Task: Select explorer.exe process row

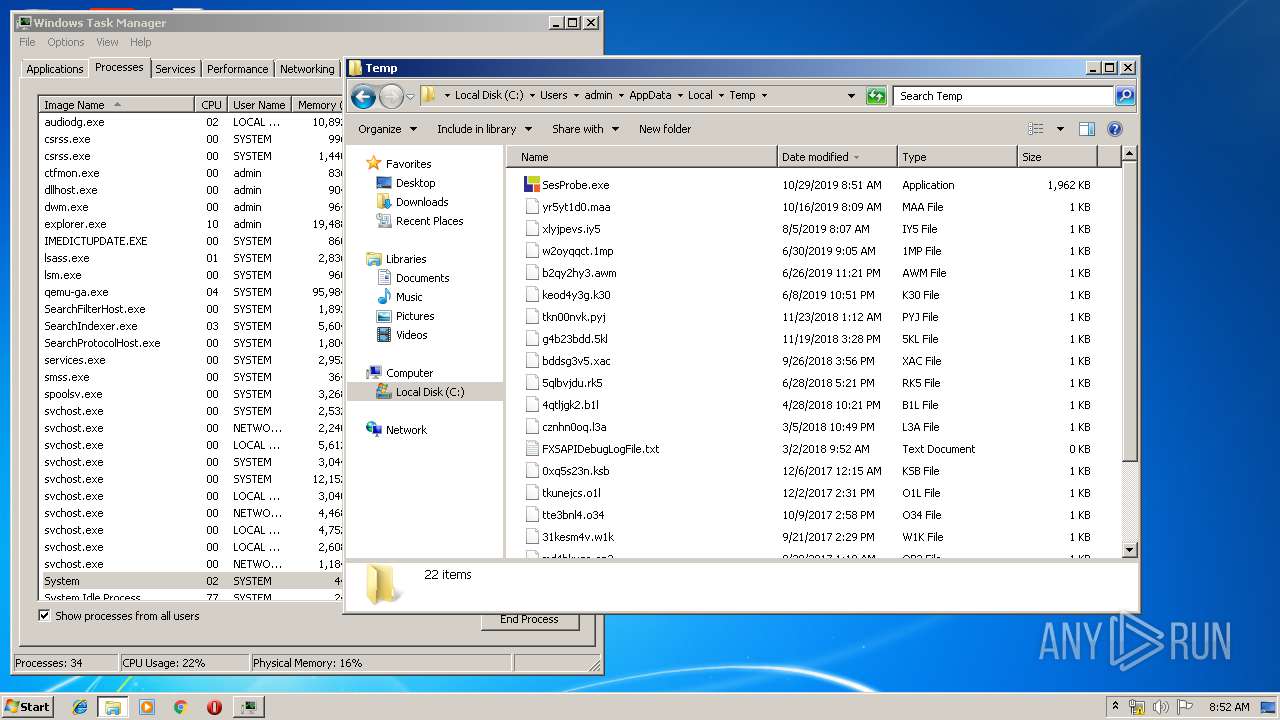Action: pos(192,224)
